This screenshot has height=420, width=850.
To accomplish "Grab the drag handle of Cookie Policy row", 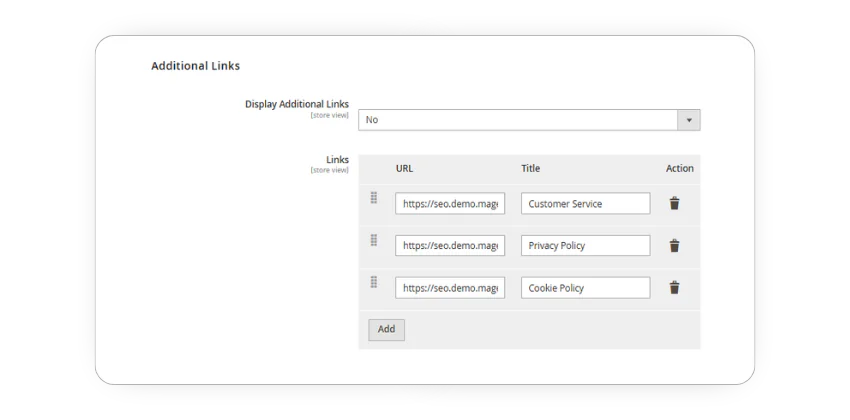I will click(374, 282).
